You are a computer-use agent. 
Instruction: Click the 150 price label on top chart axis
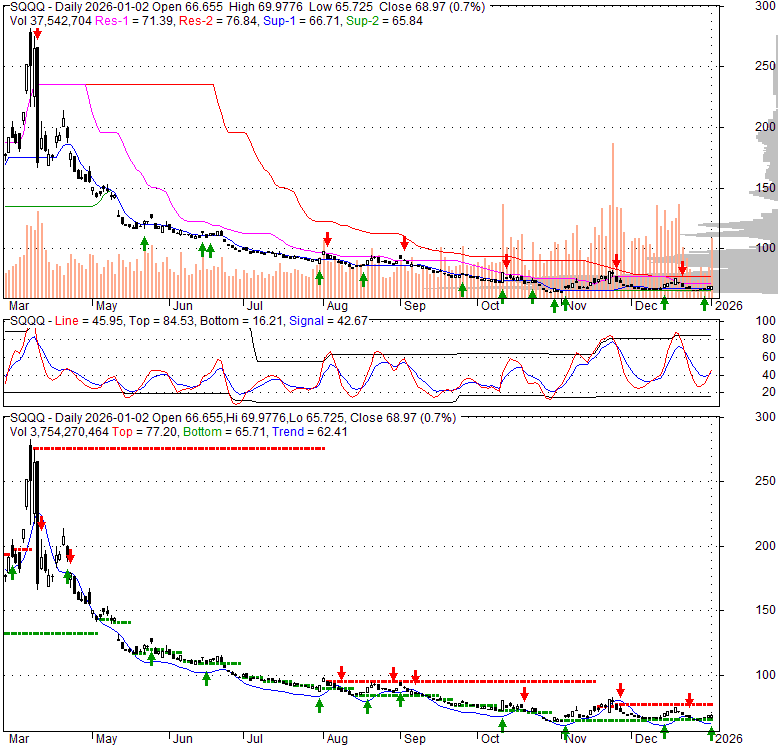pyautogui.click(x=765, y=188)
